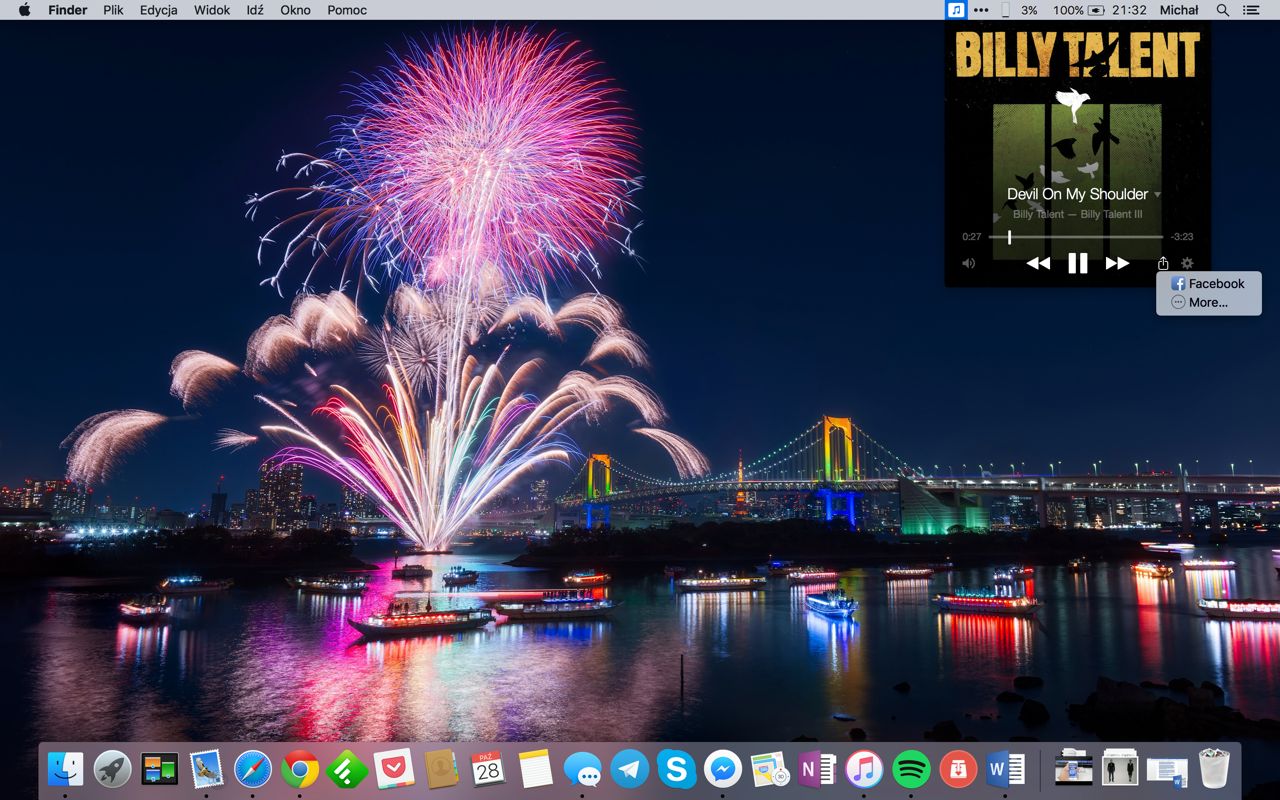Open the three-dots menu bar extra
The image size is (1280, 800).
coord(981,10)
